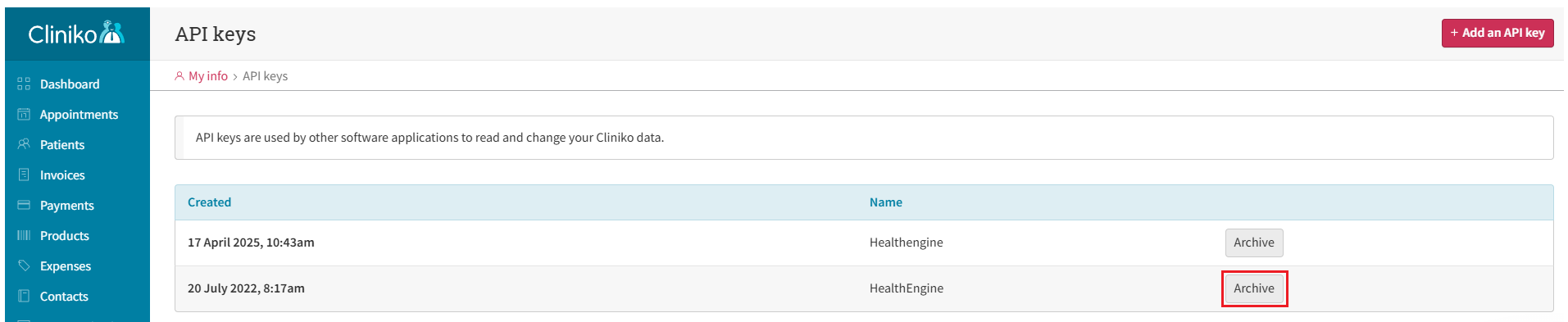
Task: Open the Appointments menu item
Action: coord(77,114)
